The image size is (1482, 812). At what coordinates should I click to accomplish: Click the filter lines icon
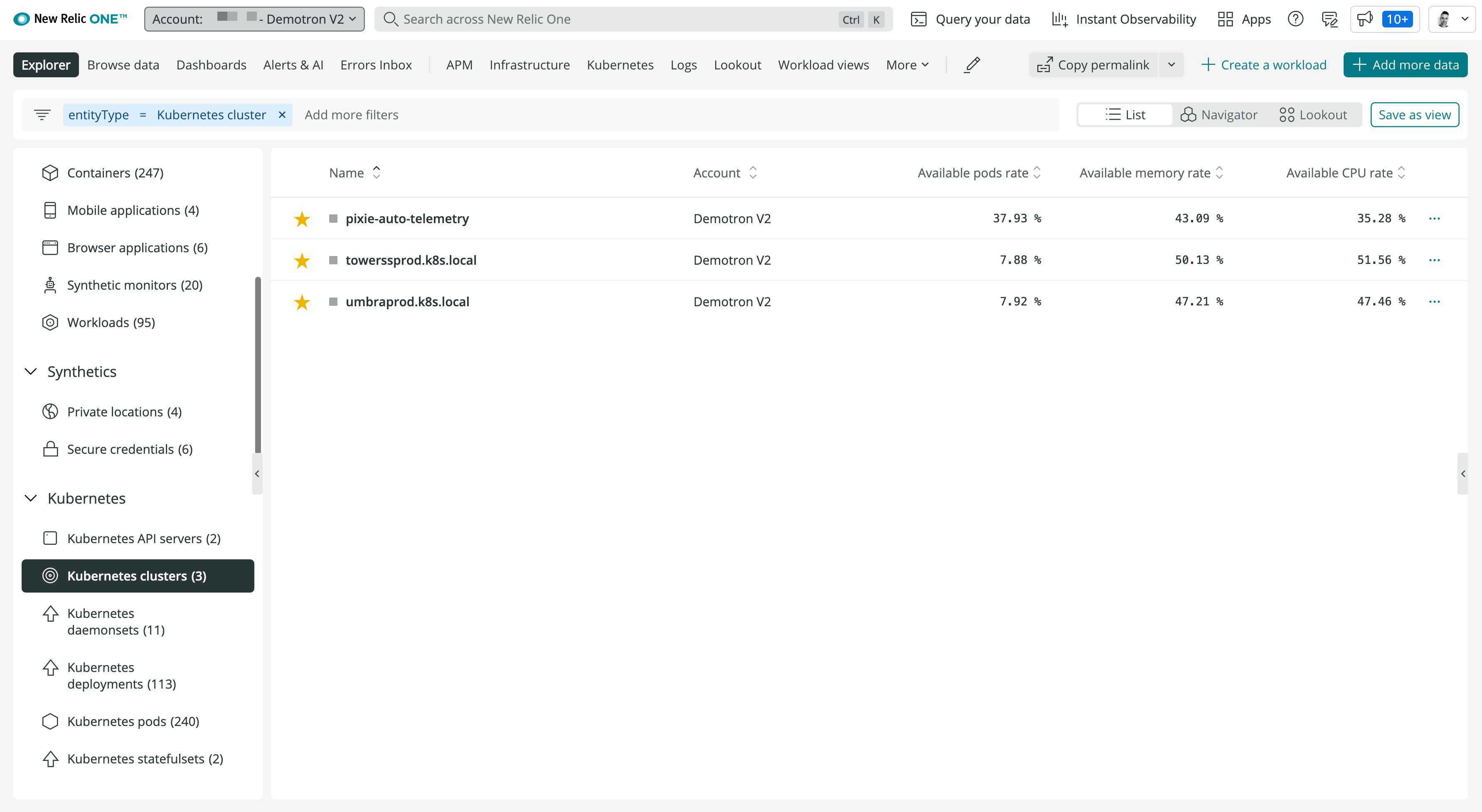click(x=42, y=114)
